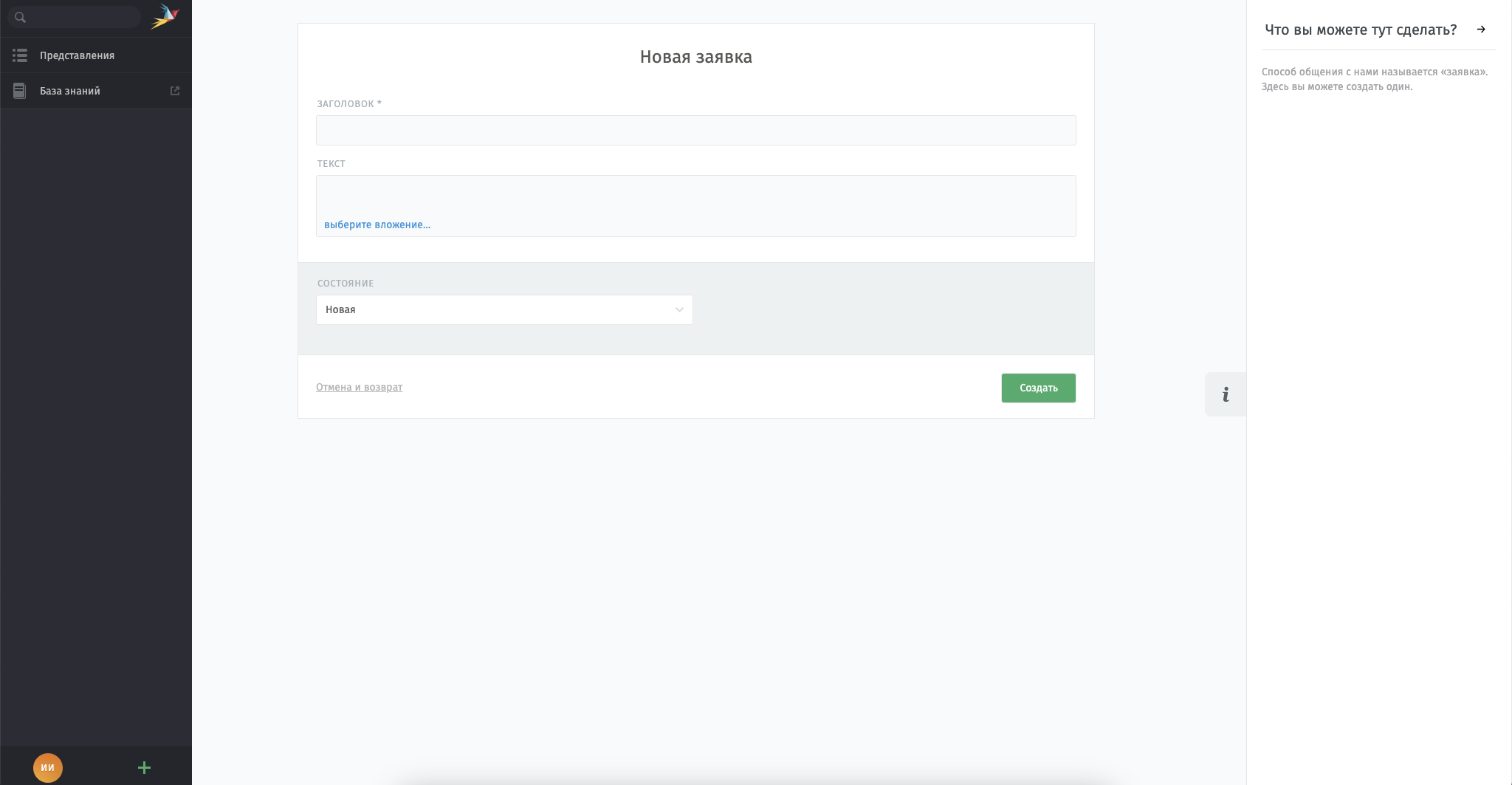
Task: Click the help text about «заявка»
Action: pos(1375,79)
